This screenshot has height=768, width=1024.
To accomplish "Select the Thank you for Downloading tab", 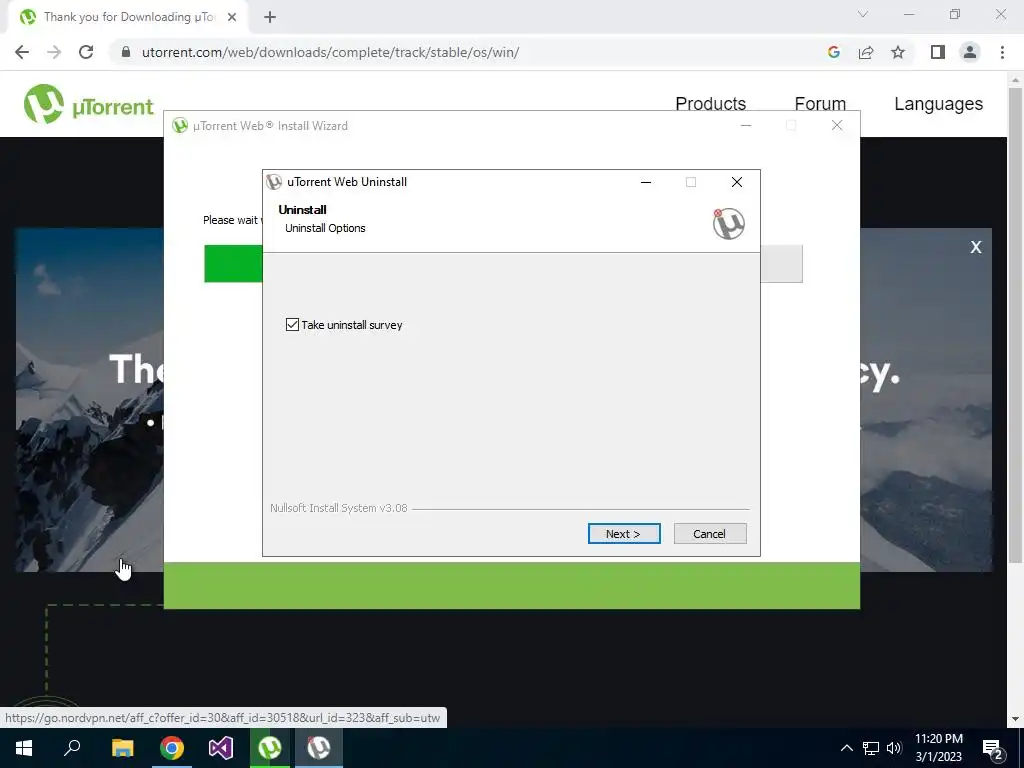I will pyautogui.click(x=128, y=17).
